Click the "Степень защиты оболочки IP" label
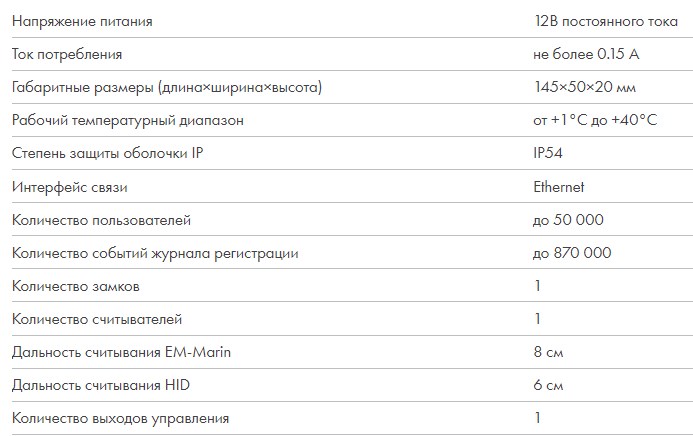This screenshot has height=436, width=693. 107,153
